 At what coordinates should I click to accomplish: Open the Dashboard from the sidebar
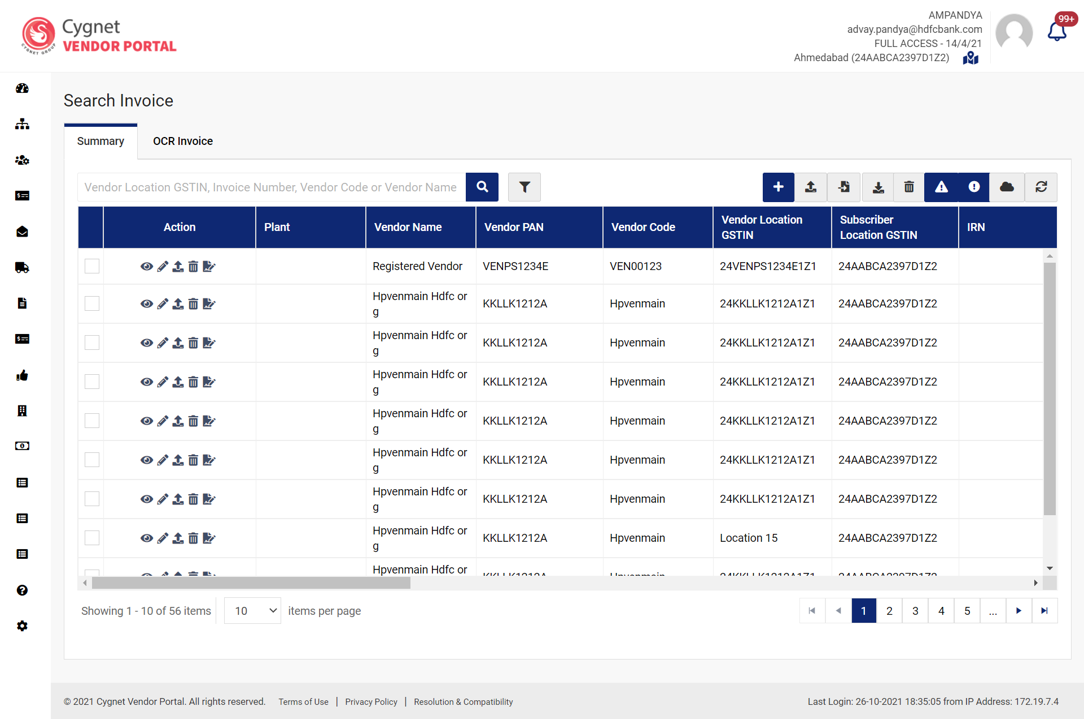coord(22,88)
